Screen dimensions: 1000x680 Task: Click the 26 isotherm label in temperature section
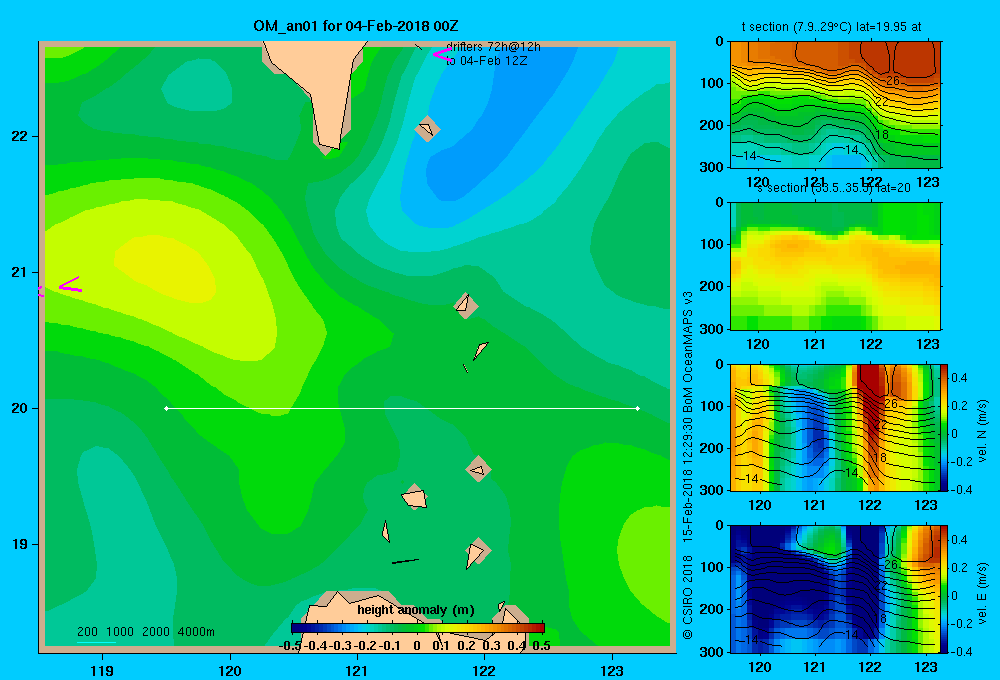tap(892, 81)
